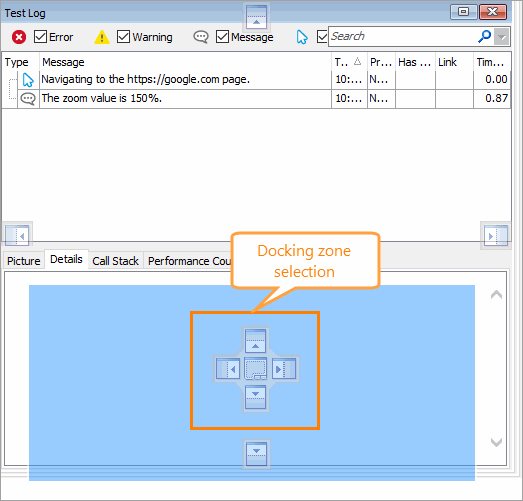Uncheck the Error checkbox
Viewport: 523px width, 501px height.
click(x=40, y=37)
